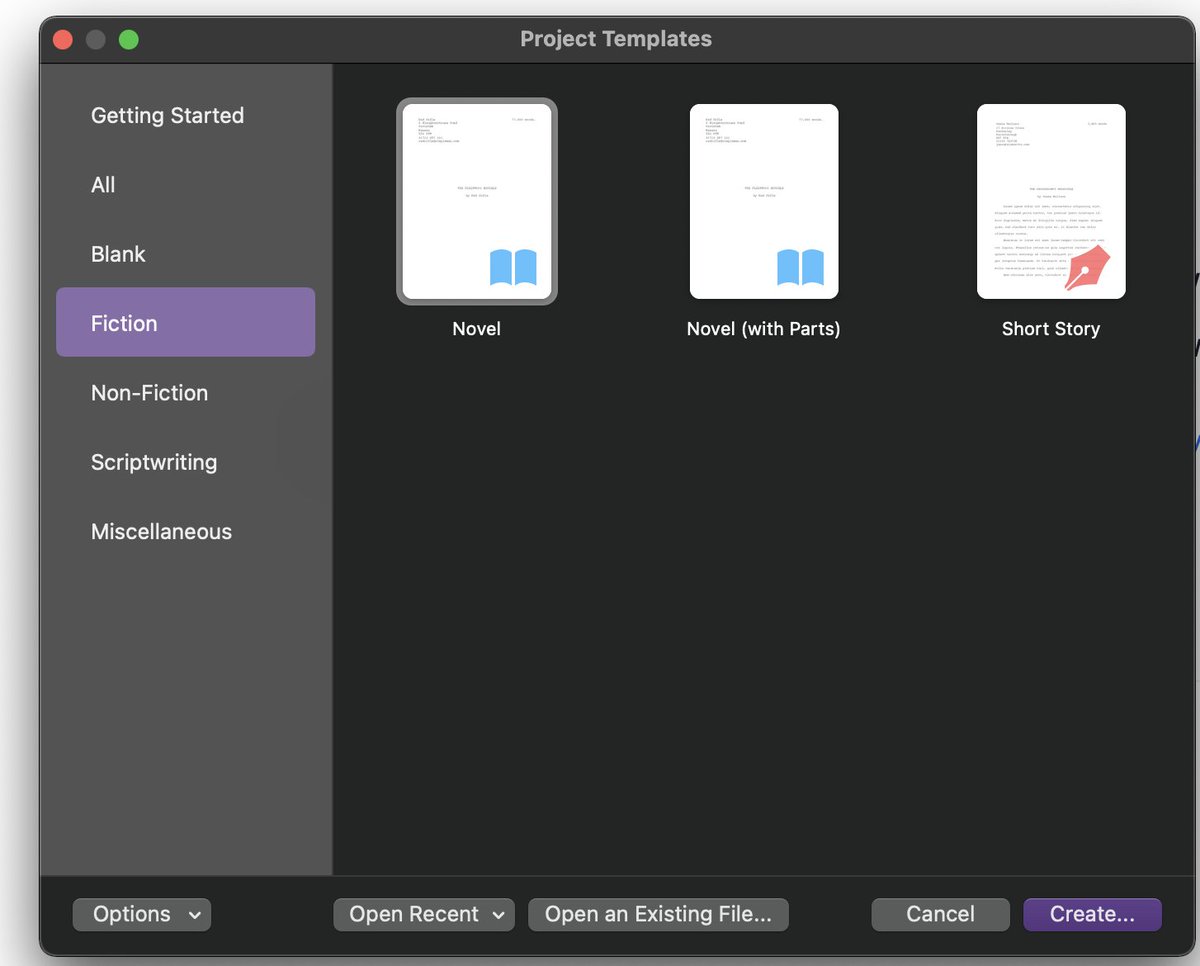The height and width of the screenshot is (966, 1200).
Task: Choose the Novel (with Parts) template label
Action: point(763,329)
